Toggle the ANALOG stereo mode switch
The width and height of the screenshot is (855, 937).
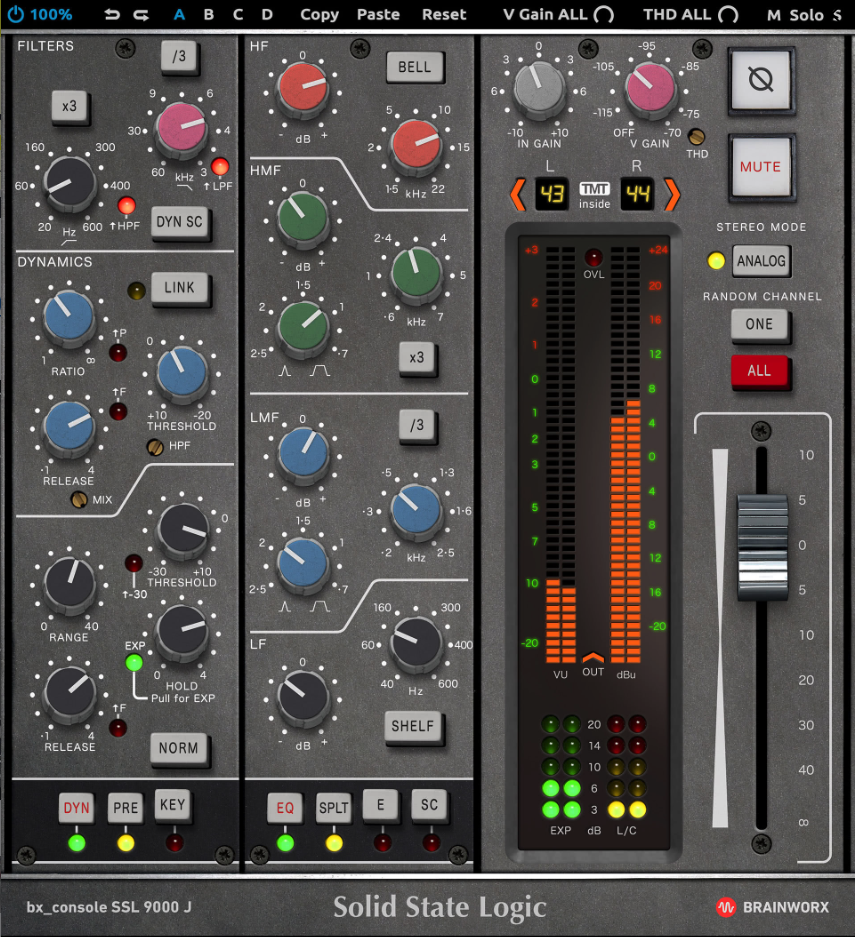click(762, 260)
